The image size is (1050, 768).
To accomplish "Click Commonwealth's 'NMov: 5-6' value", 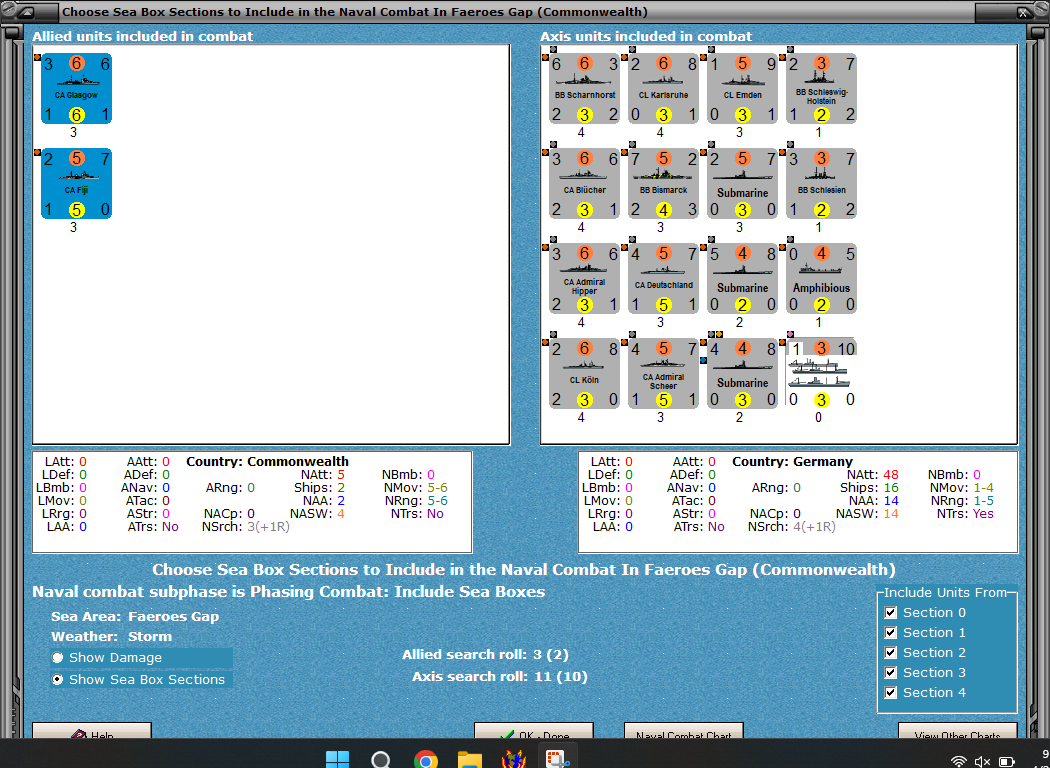I will coord(416,487).
